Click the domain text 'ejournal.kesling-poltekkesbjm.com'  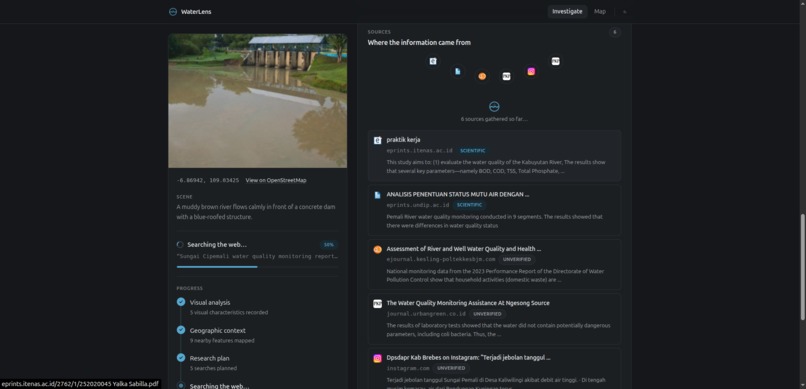(x=441, y=260)
